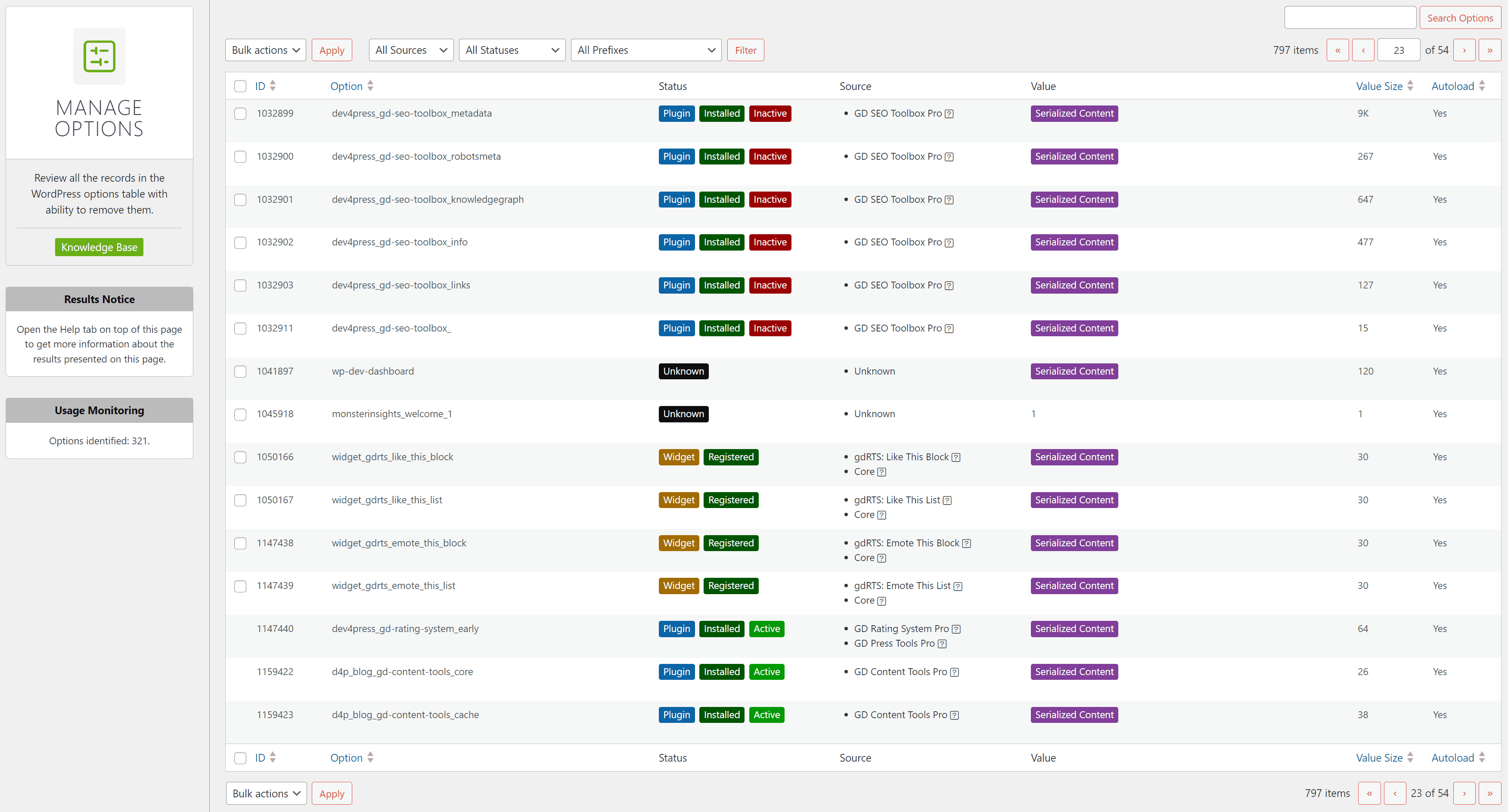1508x812 pixels.
Task: Select checkbox for widget_gdrts_like_this_block
Action: 240,457
